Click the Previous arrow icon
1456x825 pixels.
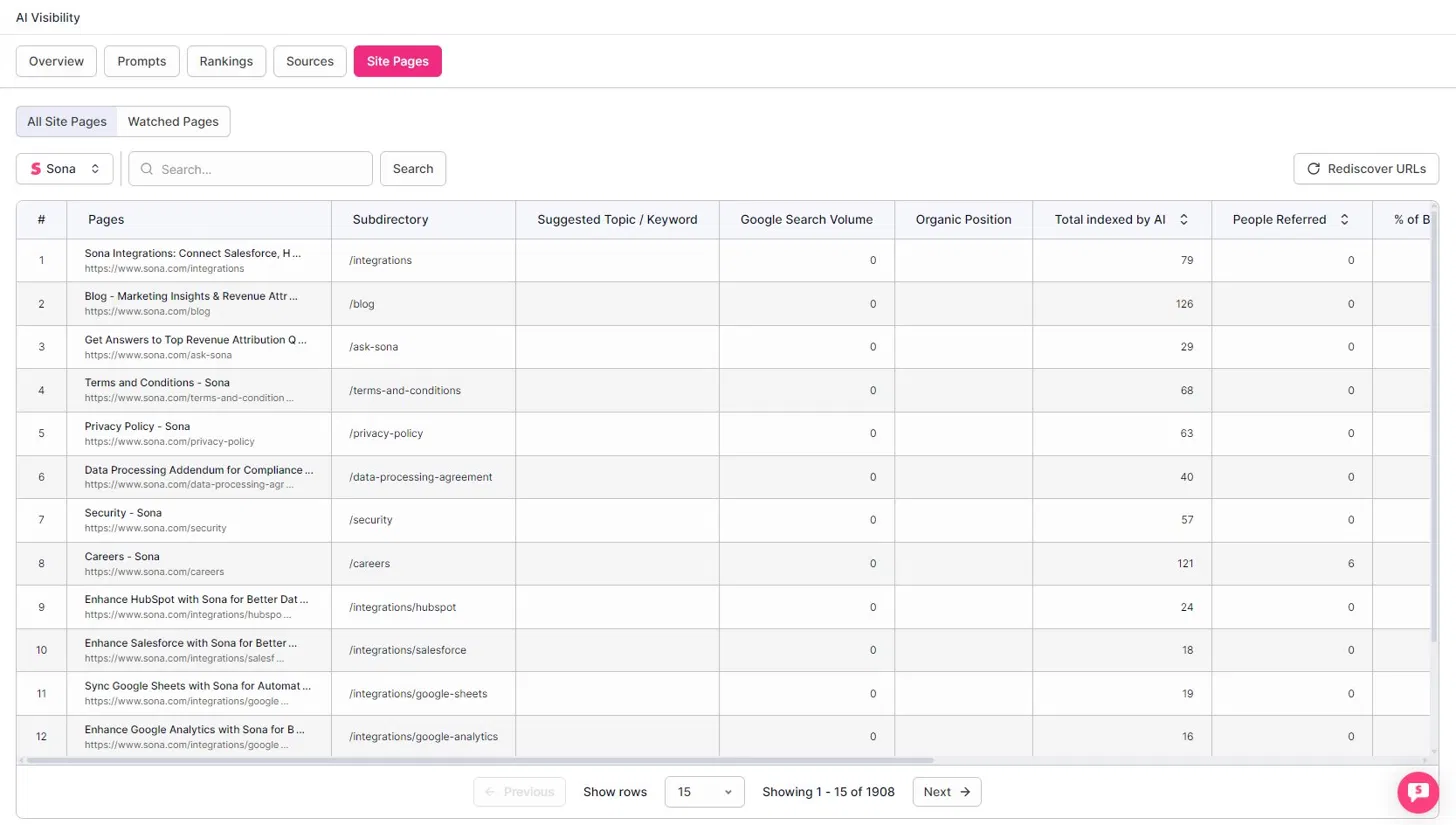coord(490,792)
